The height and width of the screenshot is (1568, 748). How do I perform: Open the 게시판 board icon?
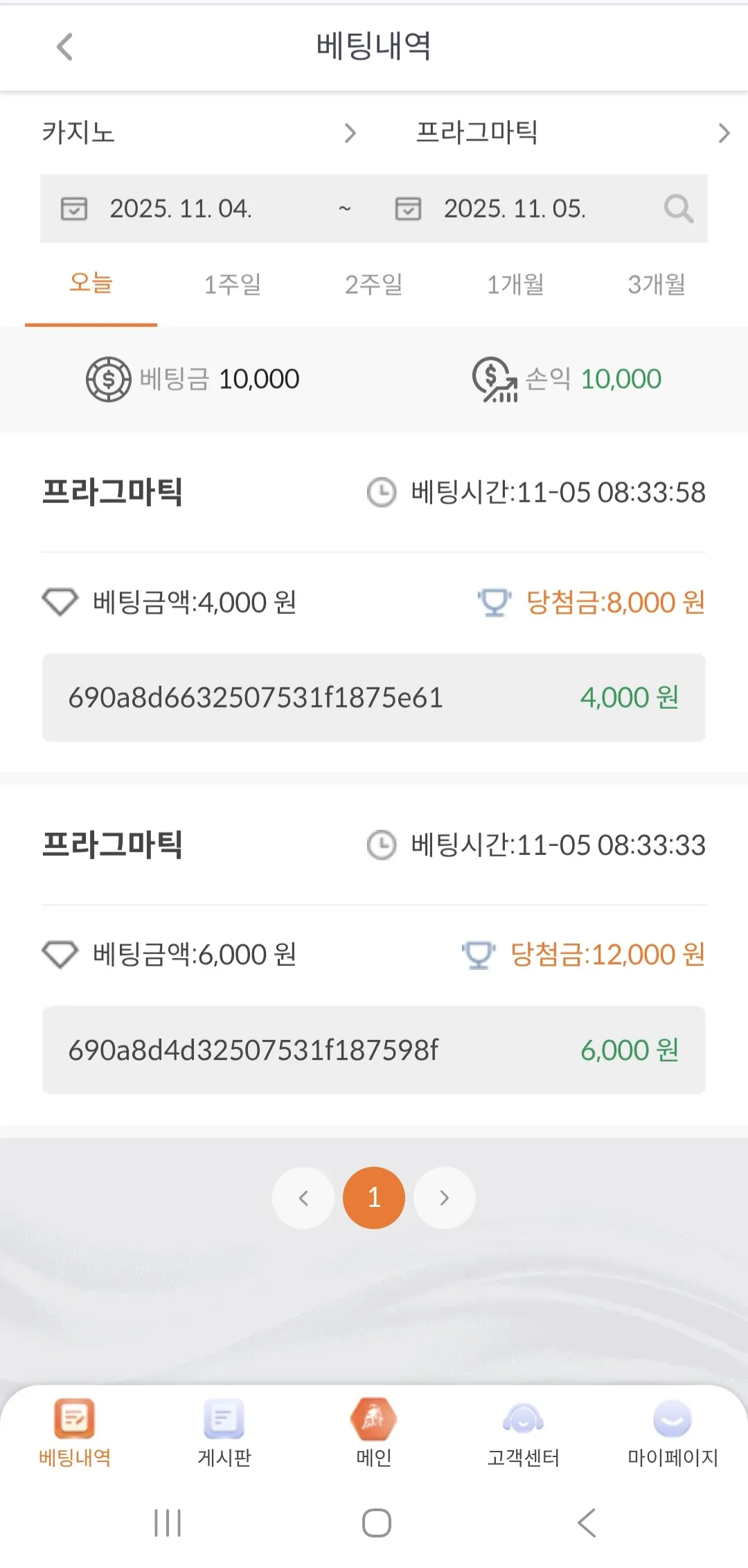(224, 1419)
